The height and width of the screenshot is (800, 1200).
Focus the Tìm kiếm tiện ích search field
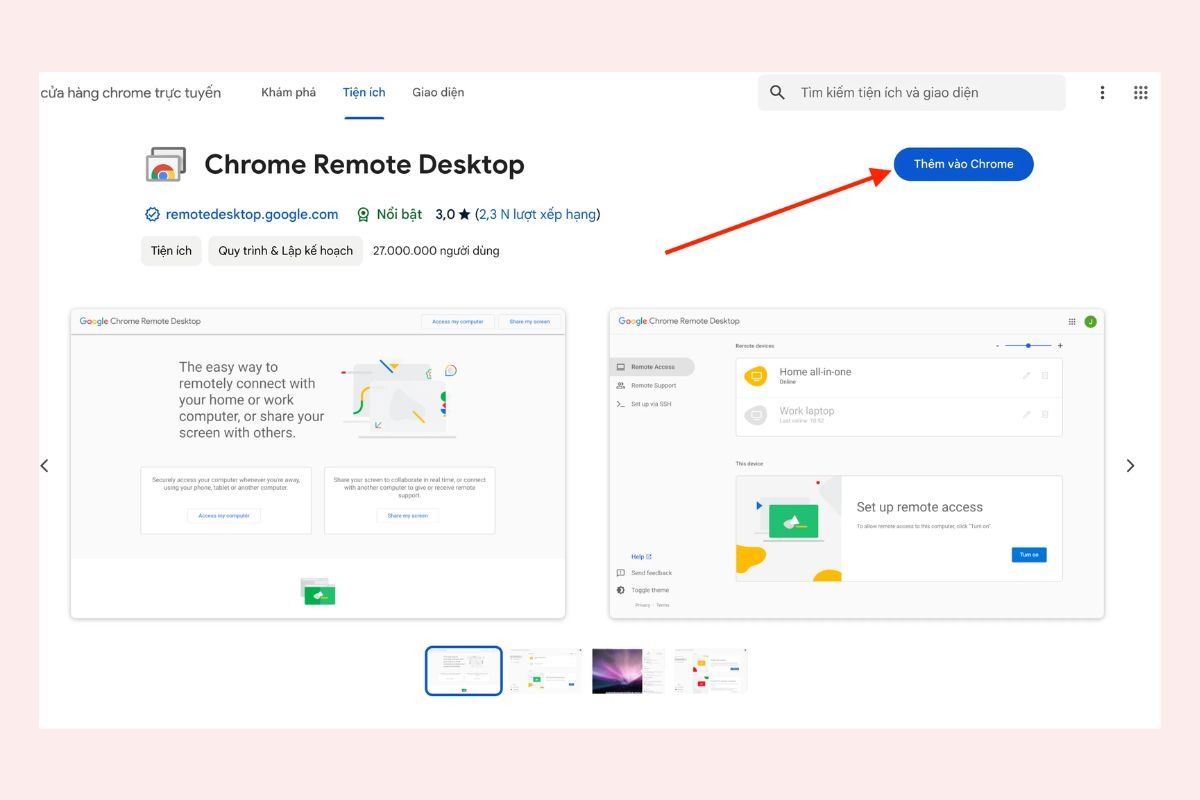click(911, 93)
